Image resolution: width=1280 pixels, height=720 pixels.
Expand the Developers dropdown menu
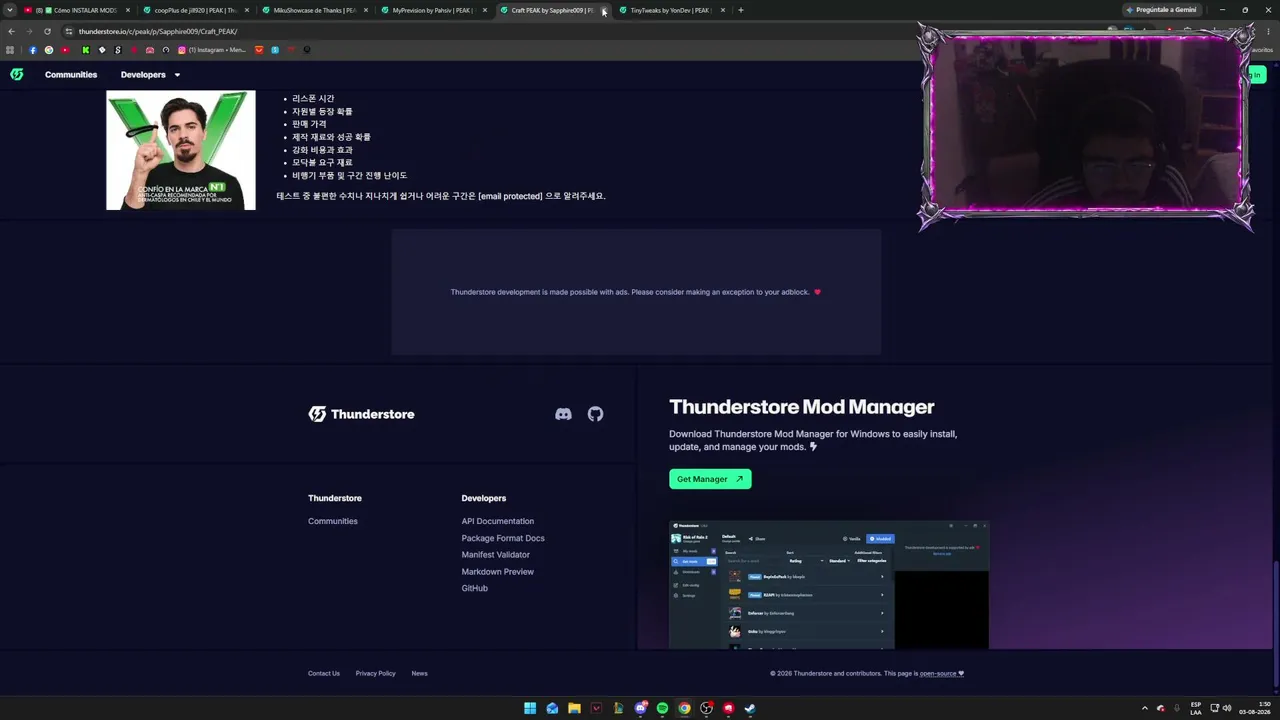point(151,75)
